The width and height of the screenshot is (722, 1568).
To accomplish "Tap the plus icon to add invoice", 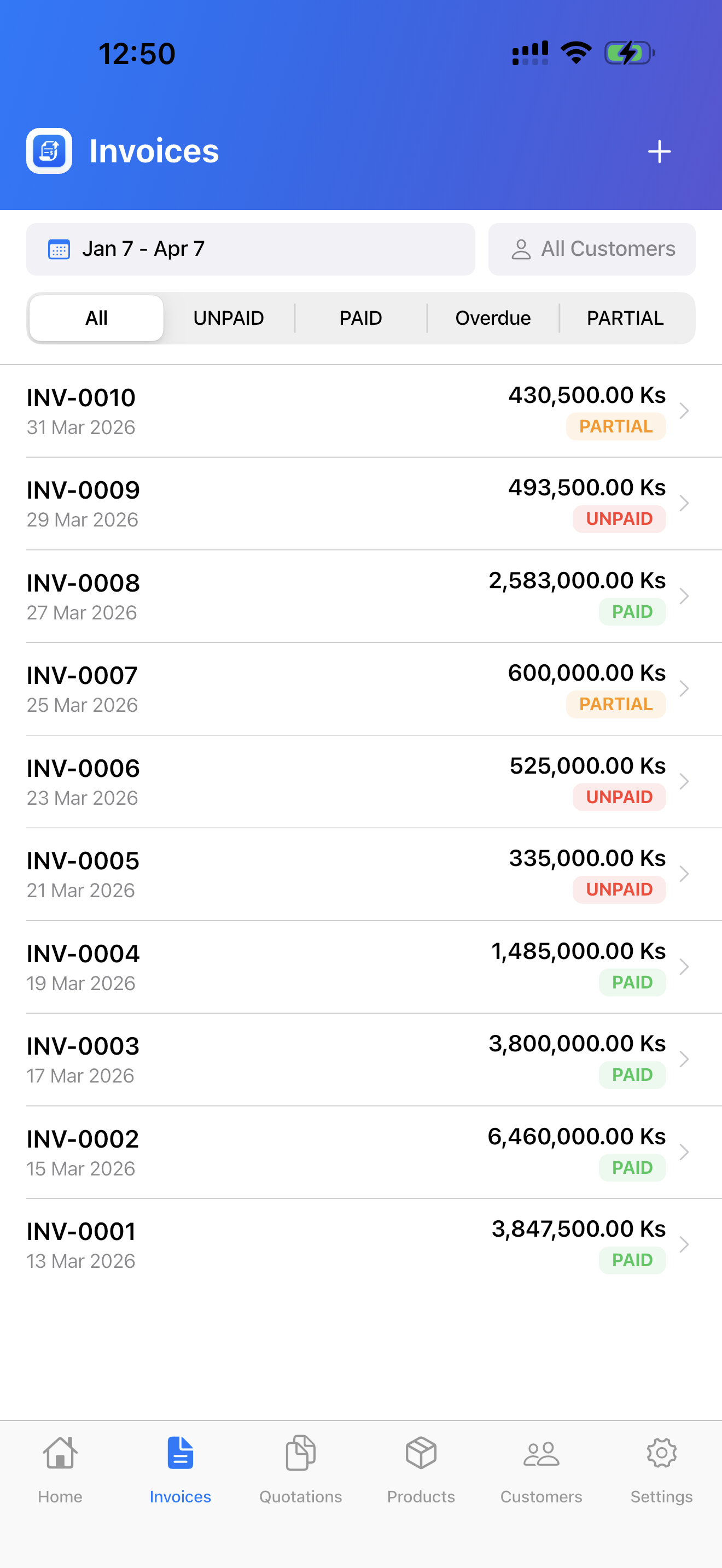I will pos(659,151).
